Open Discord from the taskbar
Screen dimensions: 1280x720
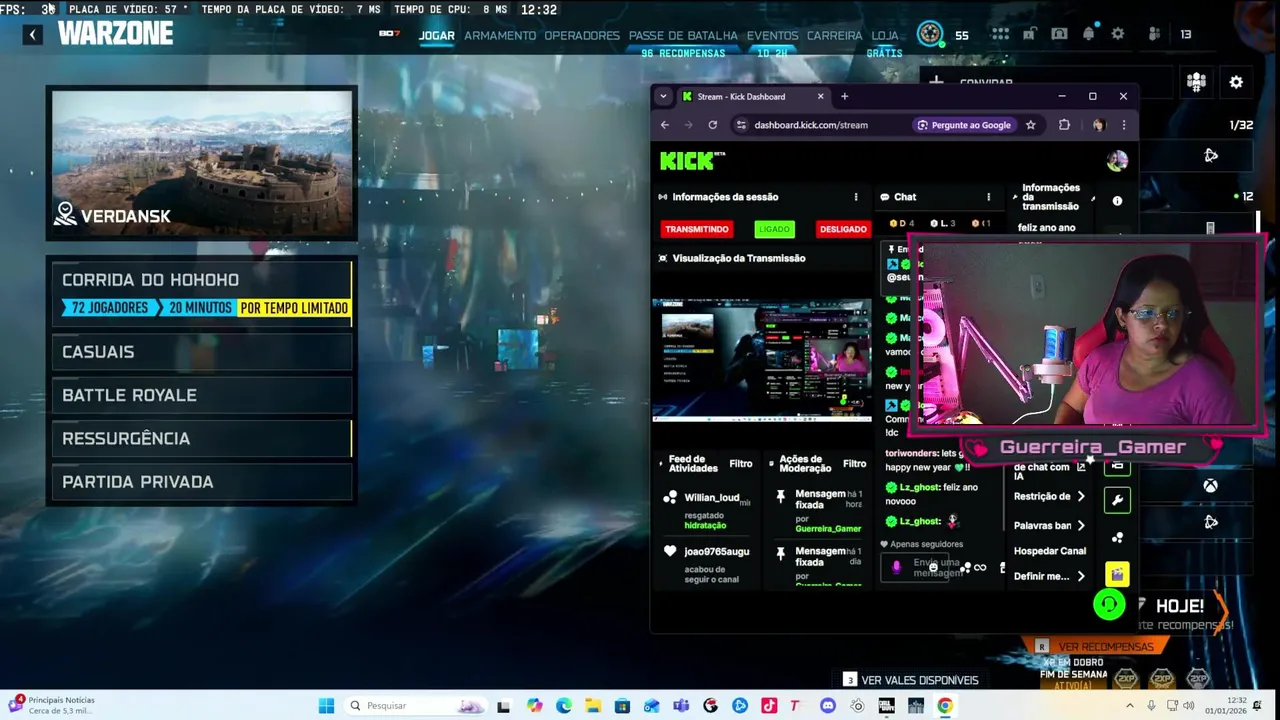click(828, 706)
